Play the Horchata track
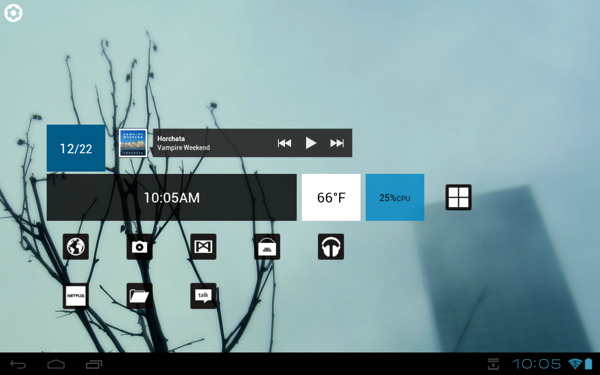Screen dimensions: 600x375 tap(311, 143)
